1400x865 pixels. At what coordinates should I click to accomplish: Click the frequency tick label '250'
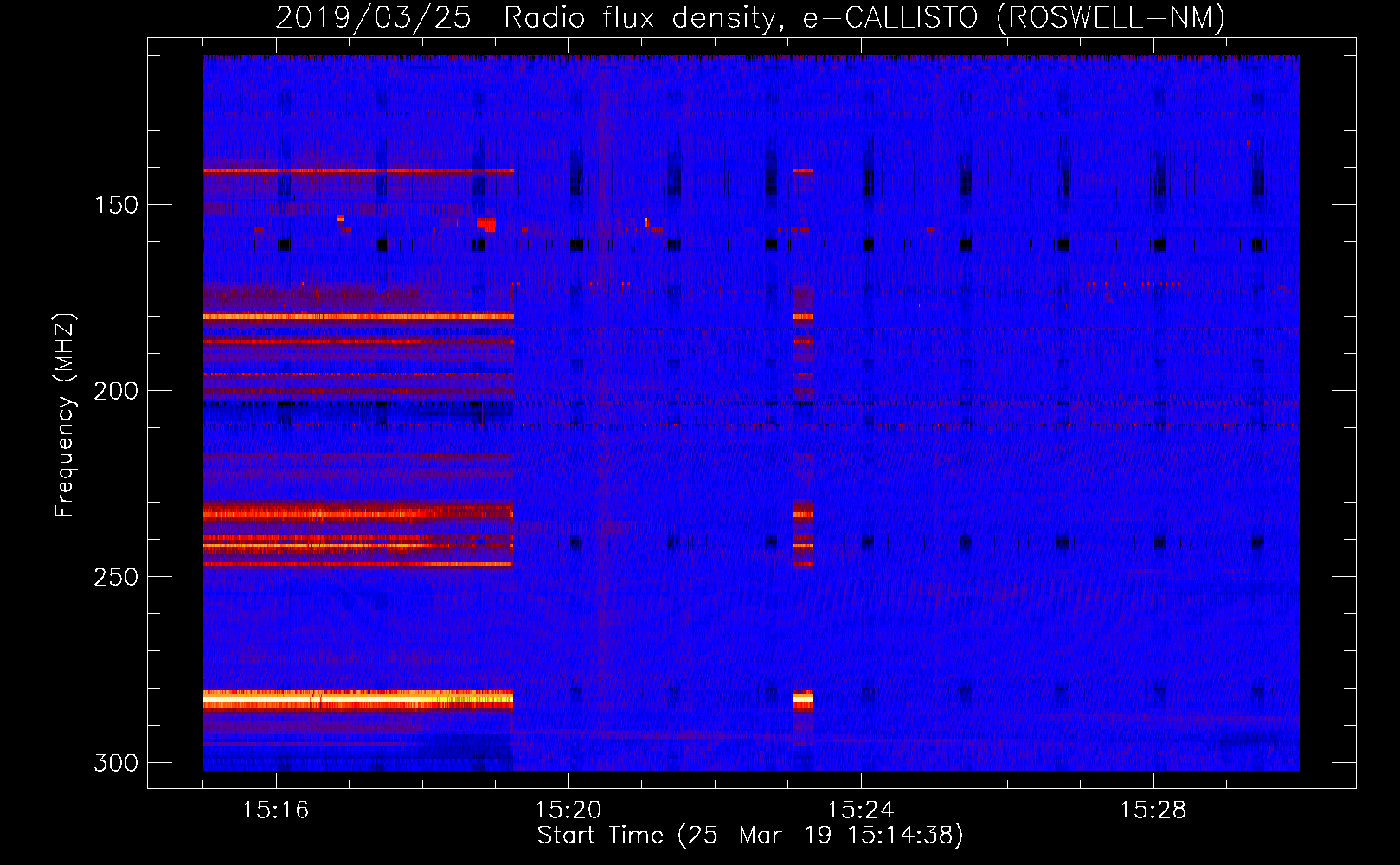pyautogui.click(x=116, y=577)
